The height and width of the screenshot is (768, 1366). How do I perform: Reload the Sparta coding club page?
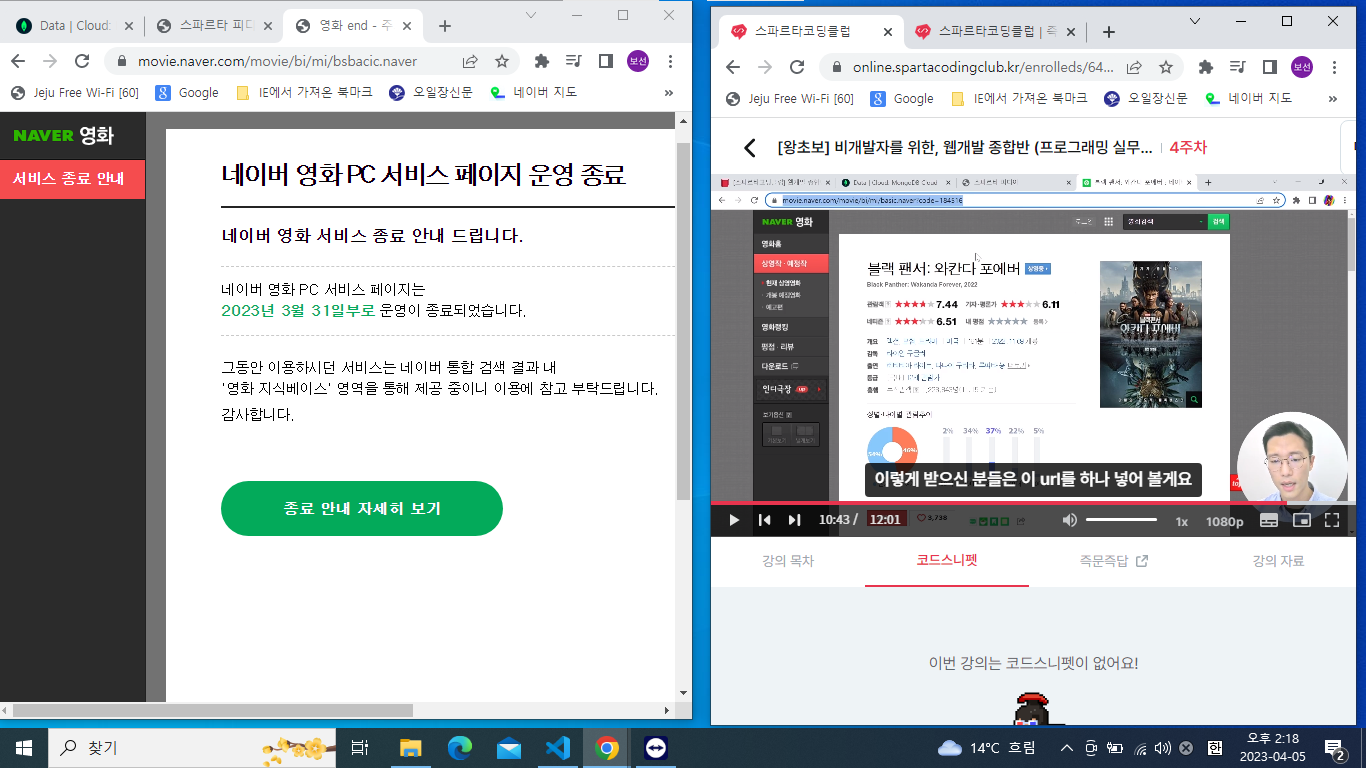click(x=797, y=67)
